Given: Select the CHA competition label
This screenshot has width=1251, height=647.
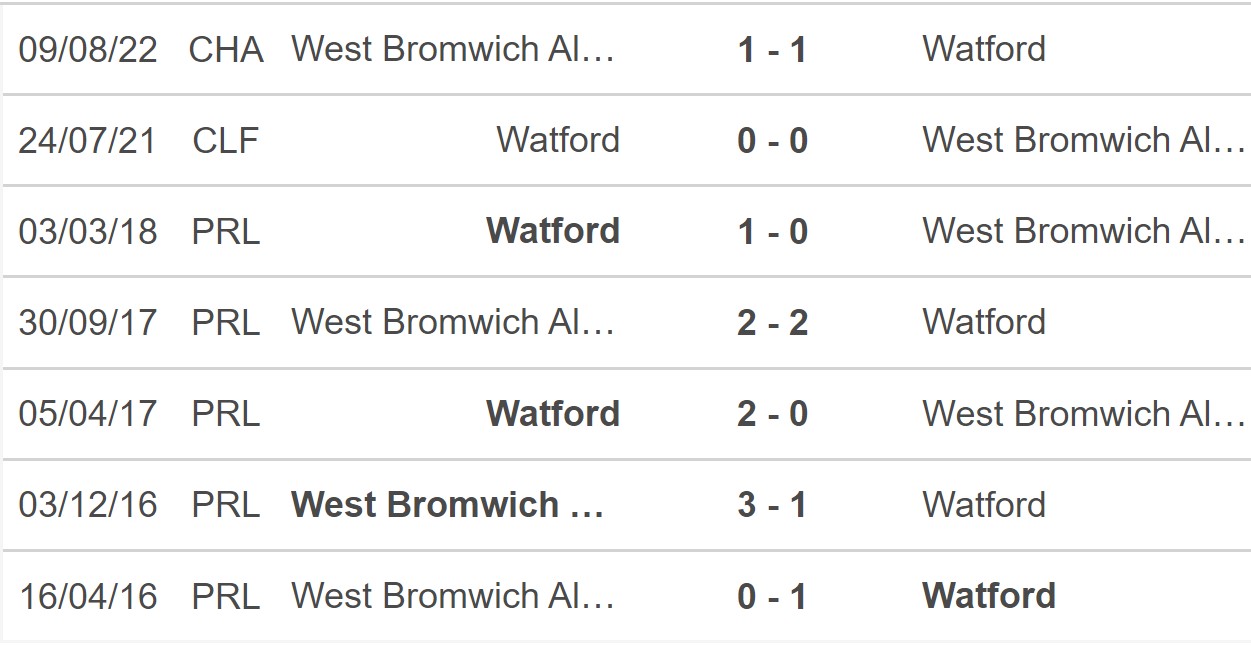Looking at the screenshot, I should click(226, 49).
